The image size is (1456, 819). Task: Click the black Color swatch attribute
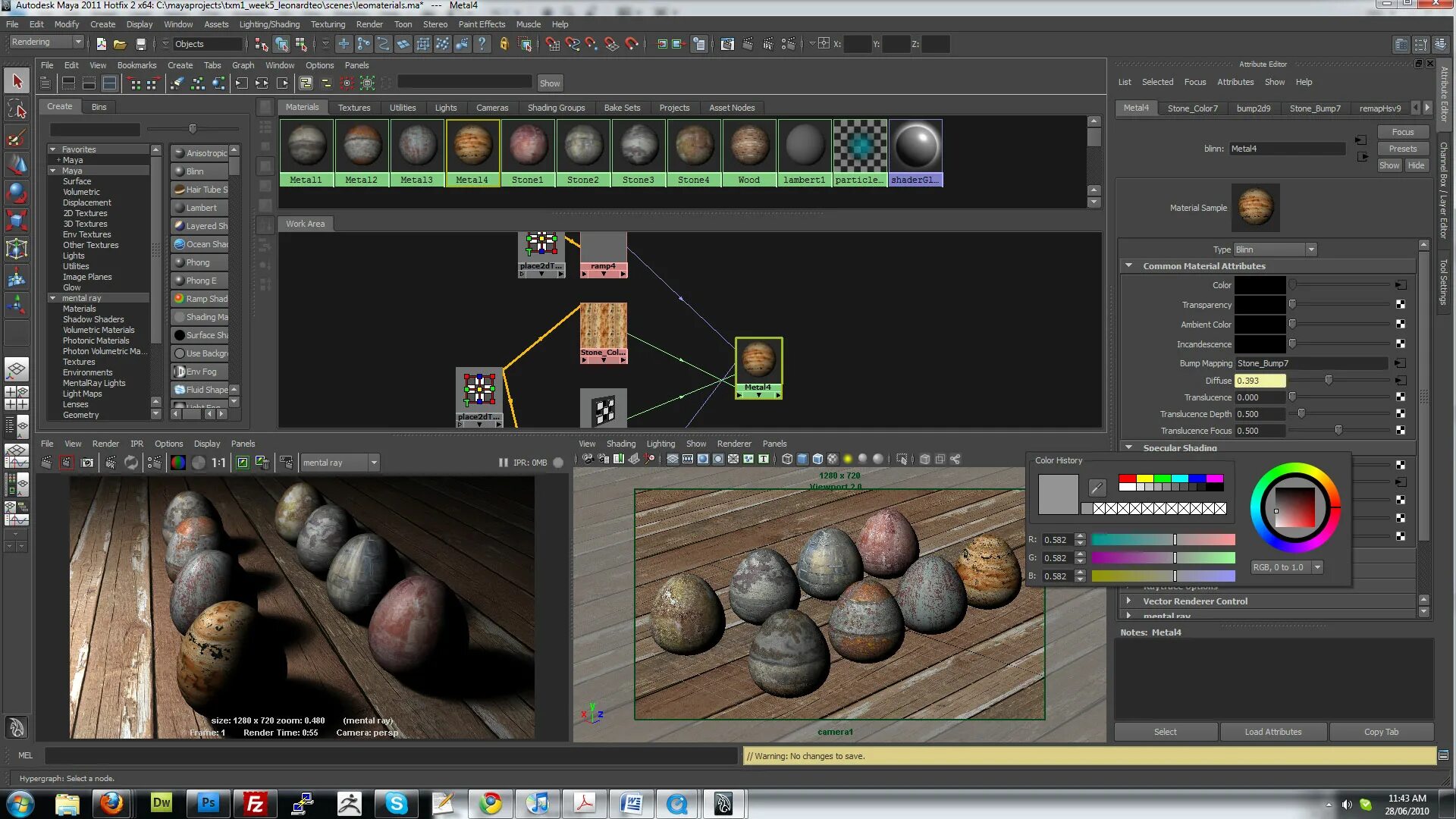pyautogui.click(x=1260, y=285)
